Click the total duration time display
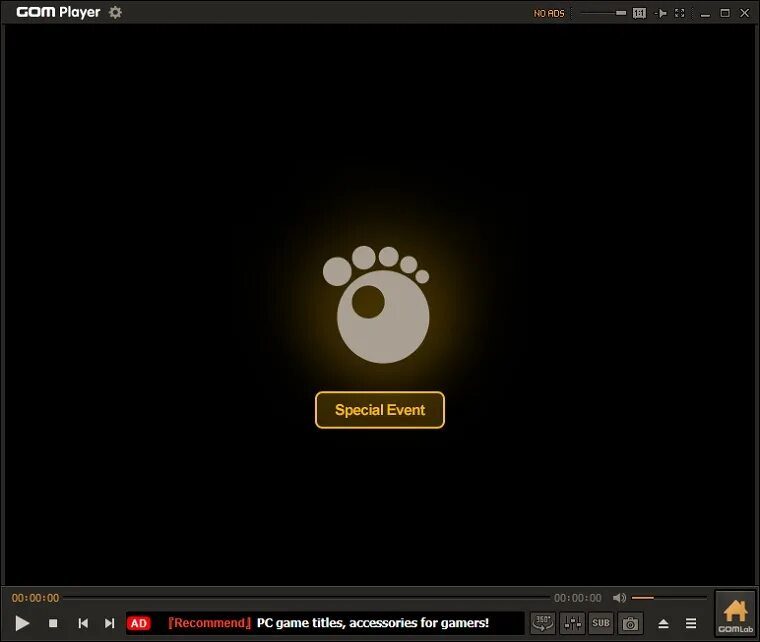The height and width of the screenshot is (642, 760). click(578, 598)
